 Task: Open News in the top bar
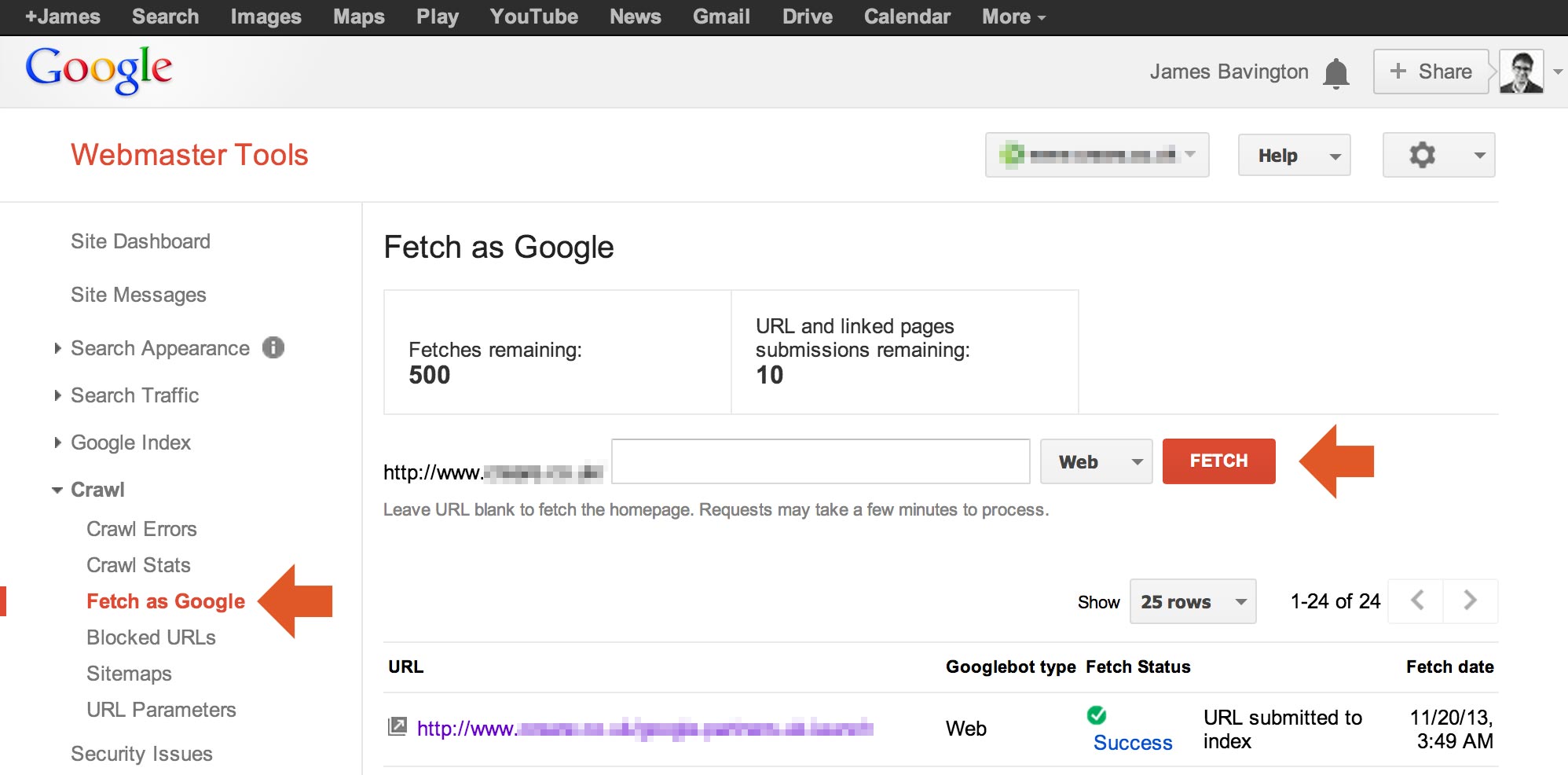[x=635, y=17]
